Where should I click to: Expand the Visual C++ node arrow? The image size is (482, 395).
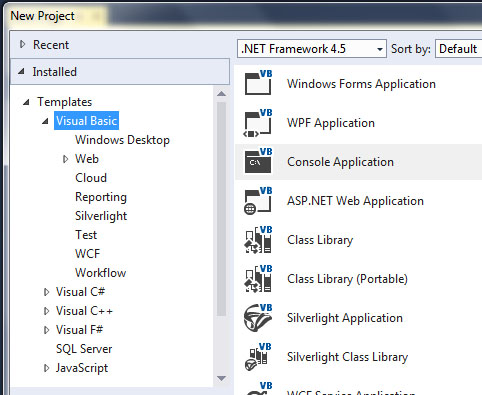[x=46, y=311]
